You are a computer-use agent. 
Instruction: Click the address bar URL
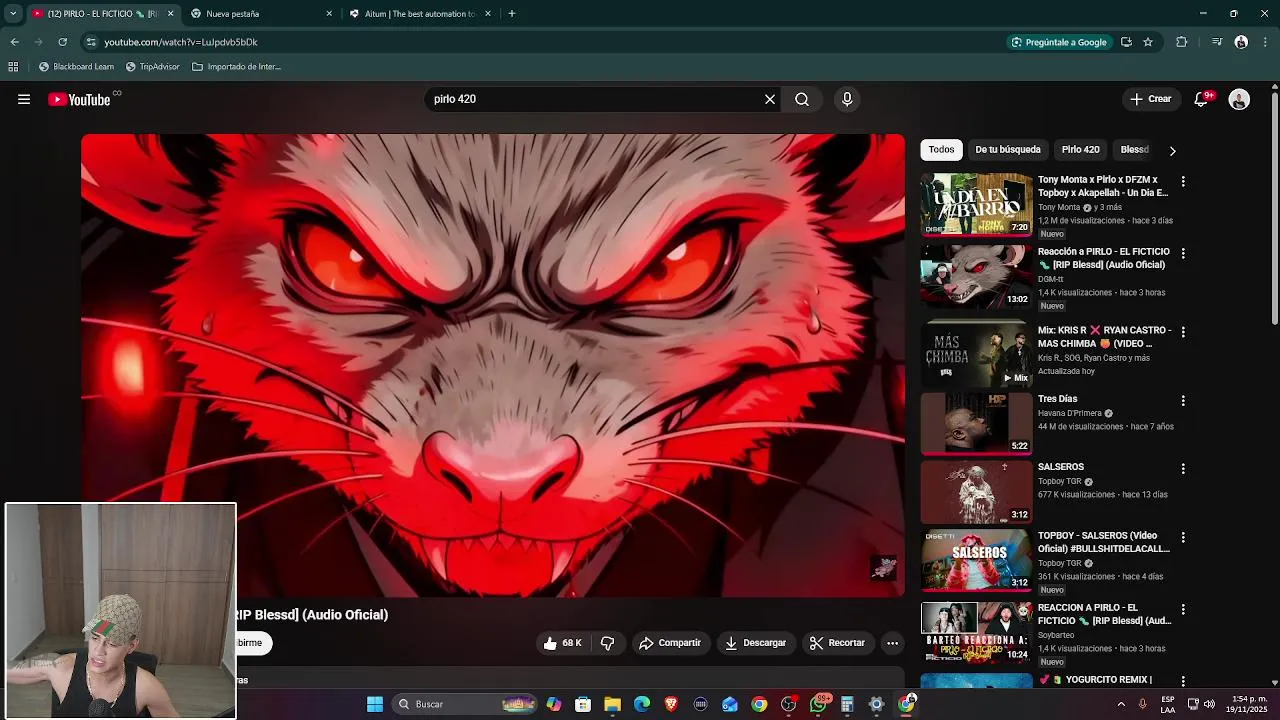click(x=180, y=42)
